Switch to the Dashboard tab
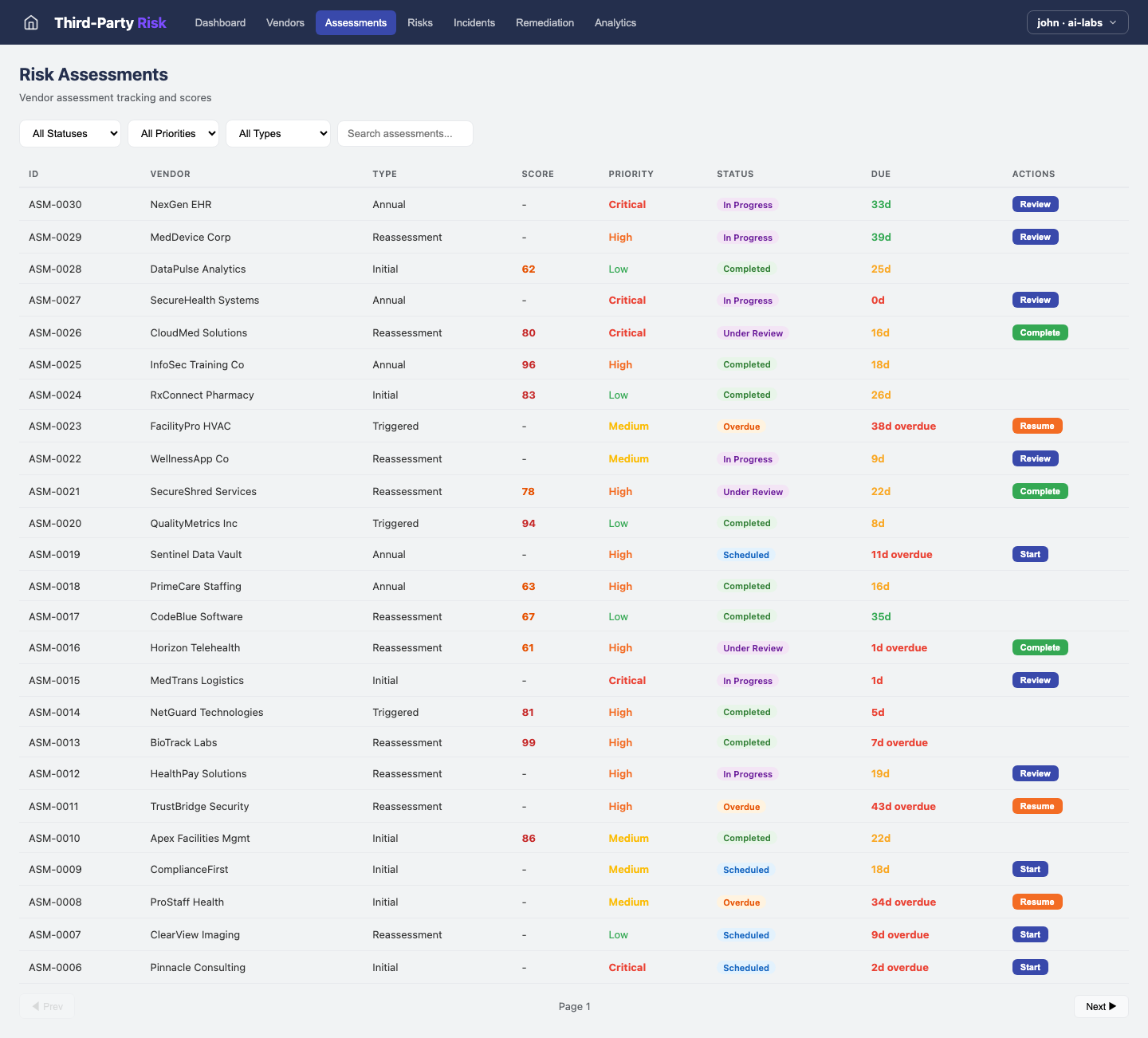The width and height of the screenshot is (1148, 1038). [220, 22]
